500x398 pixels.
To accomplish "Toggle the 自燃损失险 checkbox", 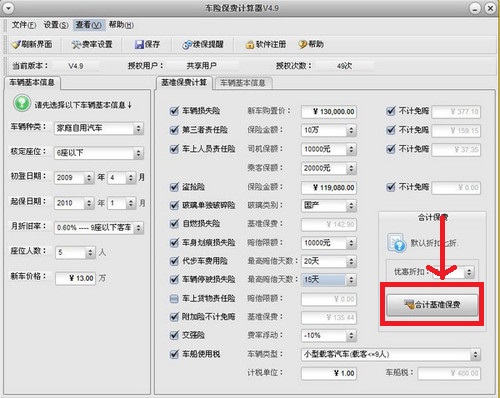I will point(174,224).
